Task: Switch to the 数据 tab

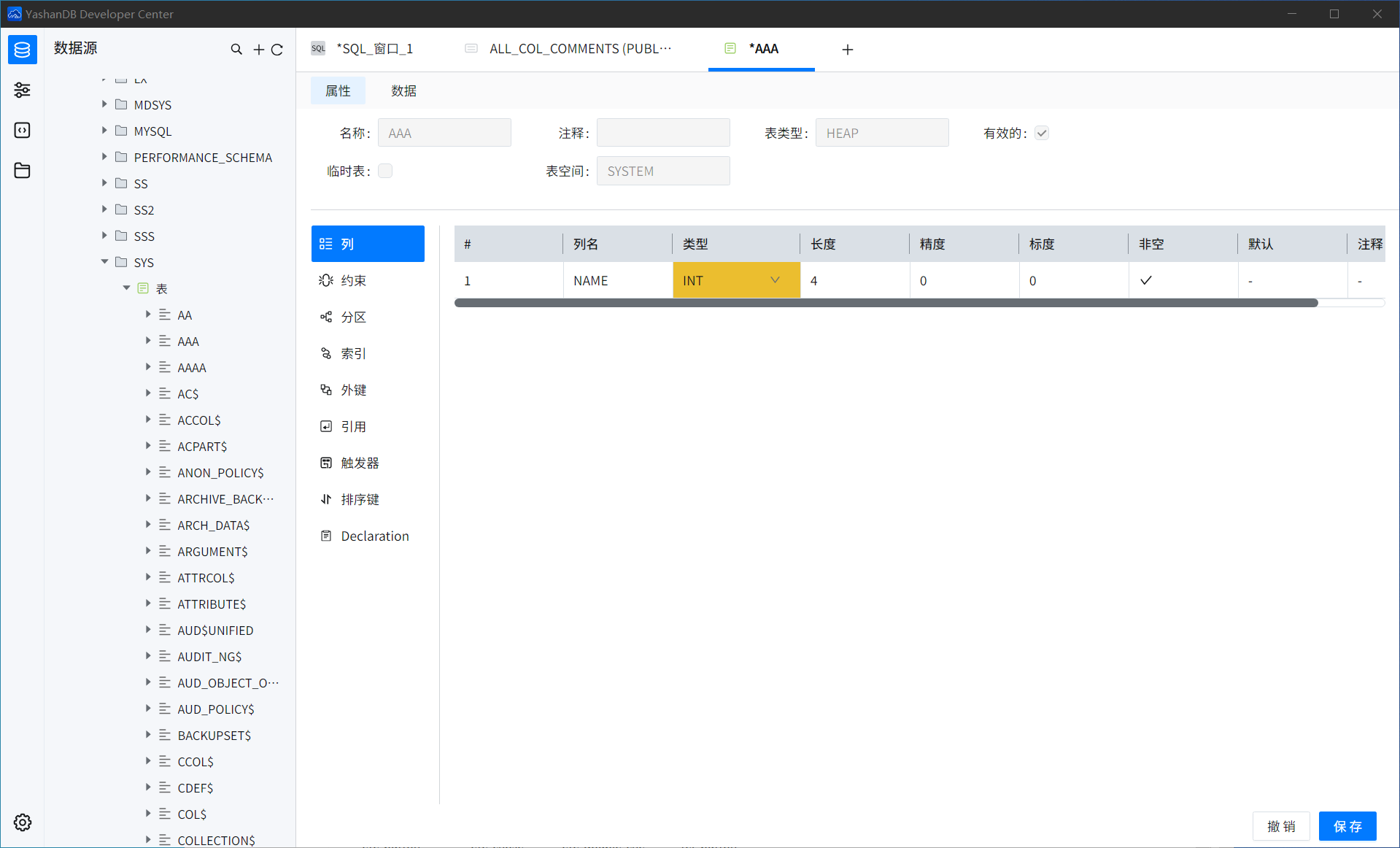Action: pyautogui.click(x=403, y=90)
